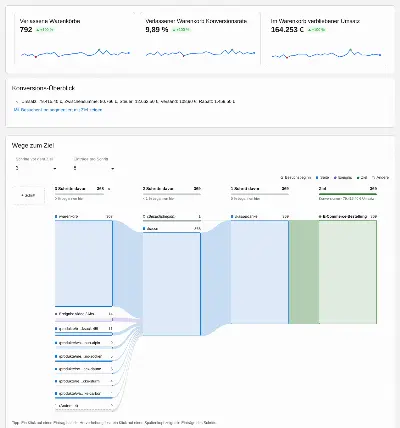400x428 pixels.
Task: Click the large blue node in first step column
Action: (84, 263)
